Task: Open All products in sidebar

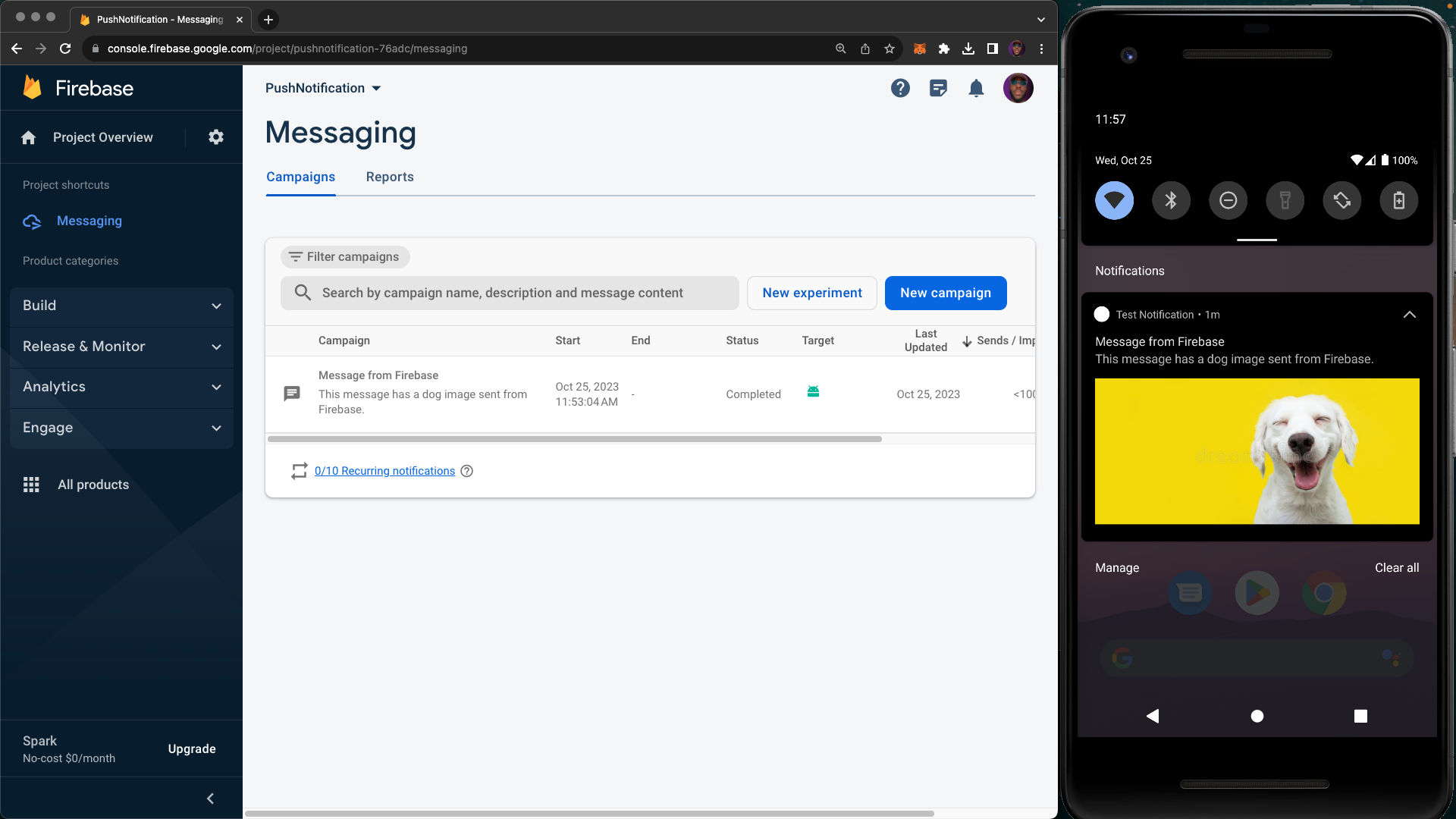Action: [x=93, y=485]
